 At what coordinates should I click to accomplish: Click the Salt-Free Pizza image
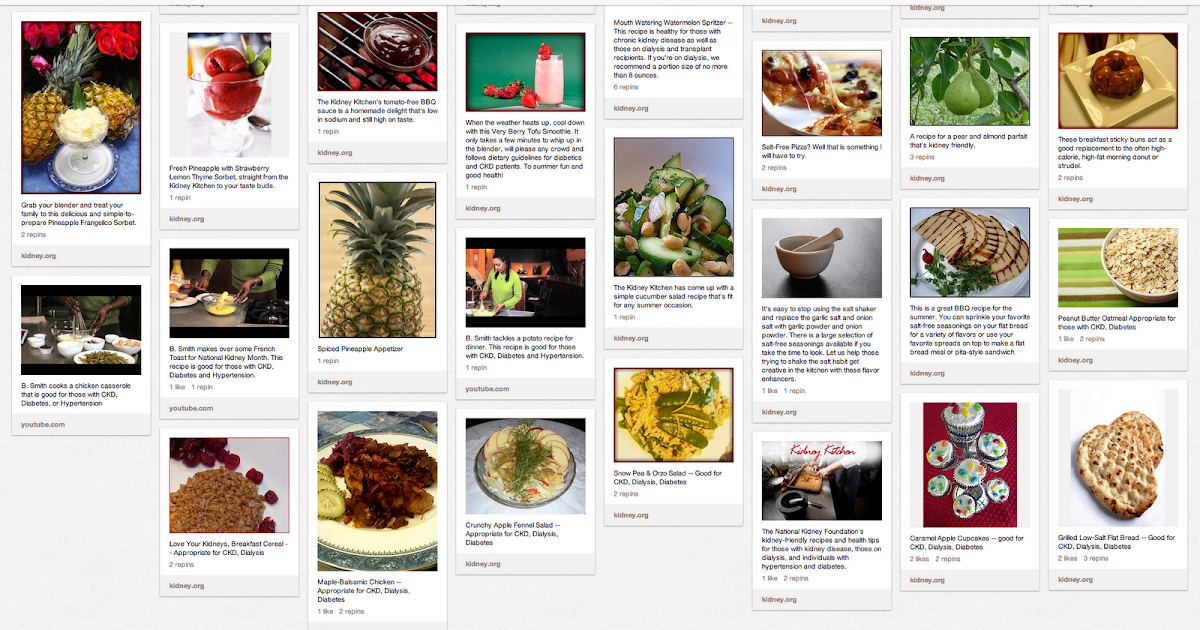click(821, 93)
